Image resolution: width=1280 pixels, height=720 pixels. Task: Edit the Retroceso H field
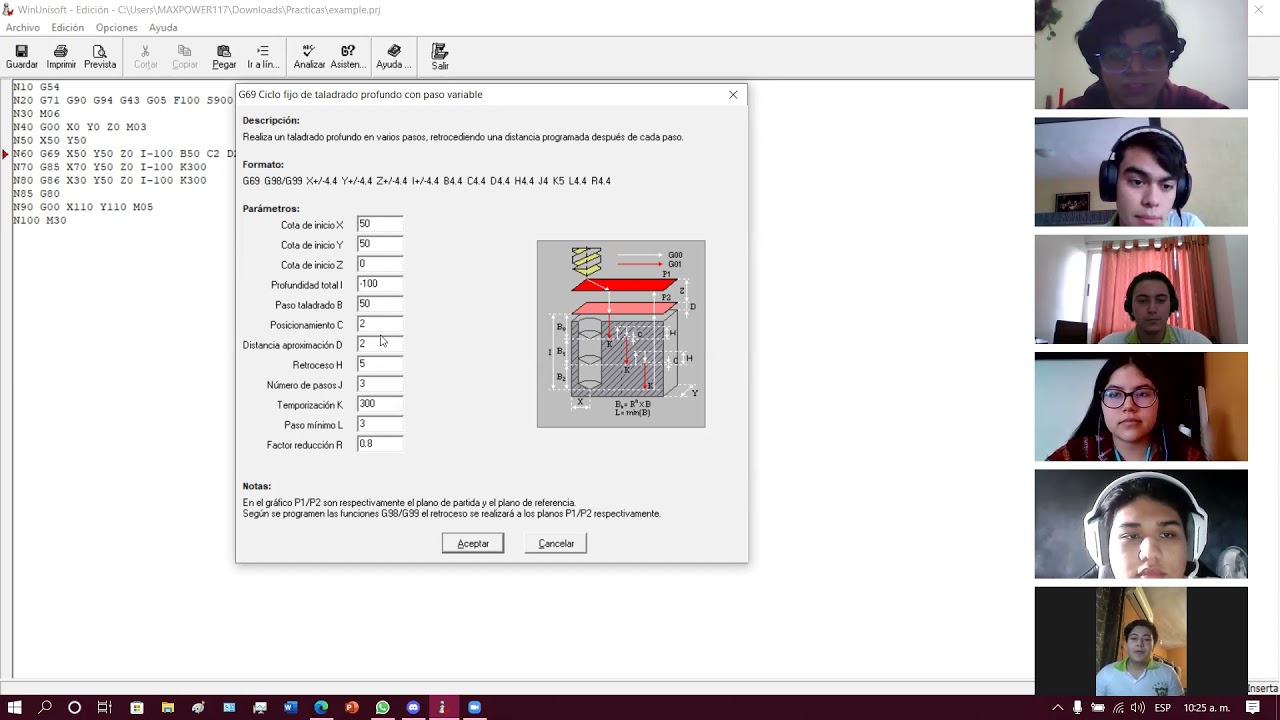click(380, 364)
